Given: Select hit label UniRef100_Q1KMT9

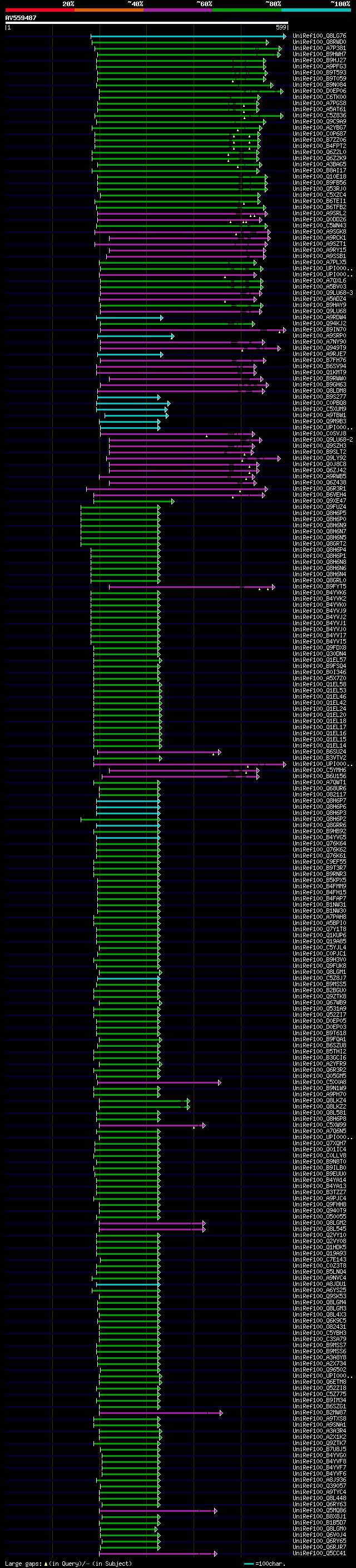Looking at the screenshot, I should coord(319,372).
